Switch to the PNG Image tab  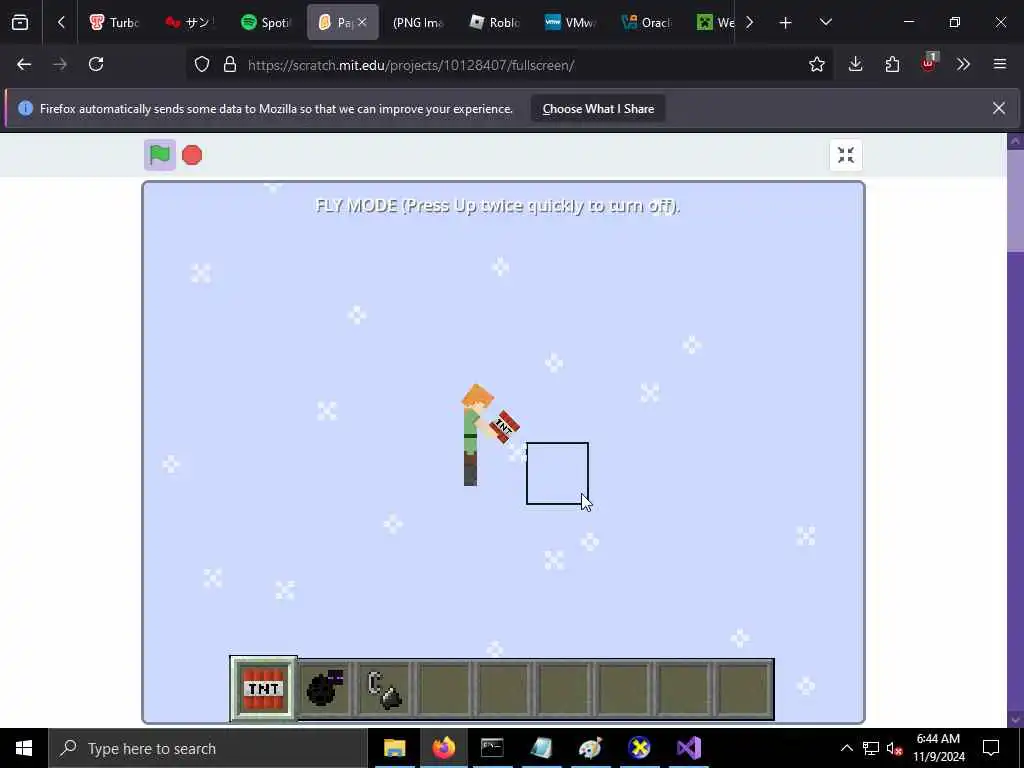pos(418,22)
